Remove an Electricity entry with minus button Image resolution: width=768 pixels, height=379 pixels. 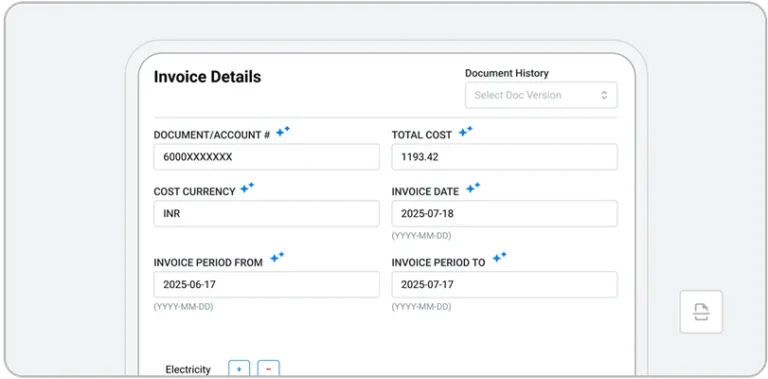click(268, 369)
